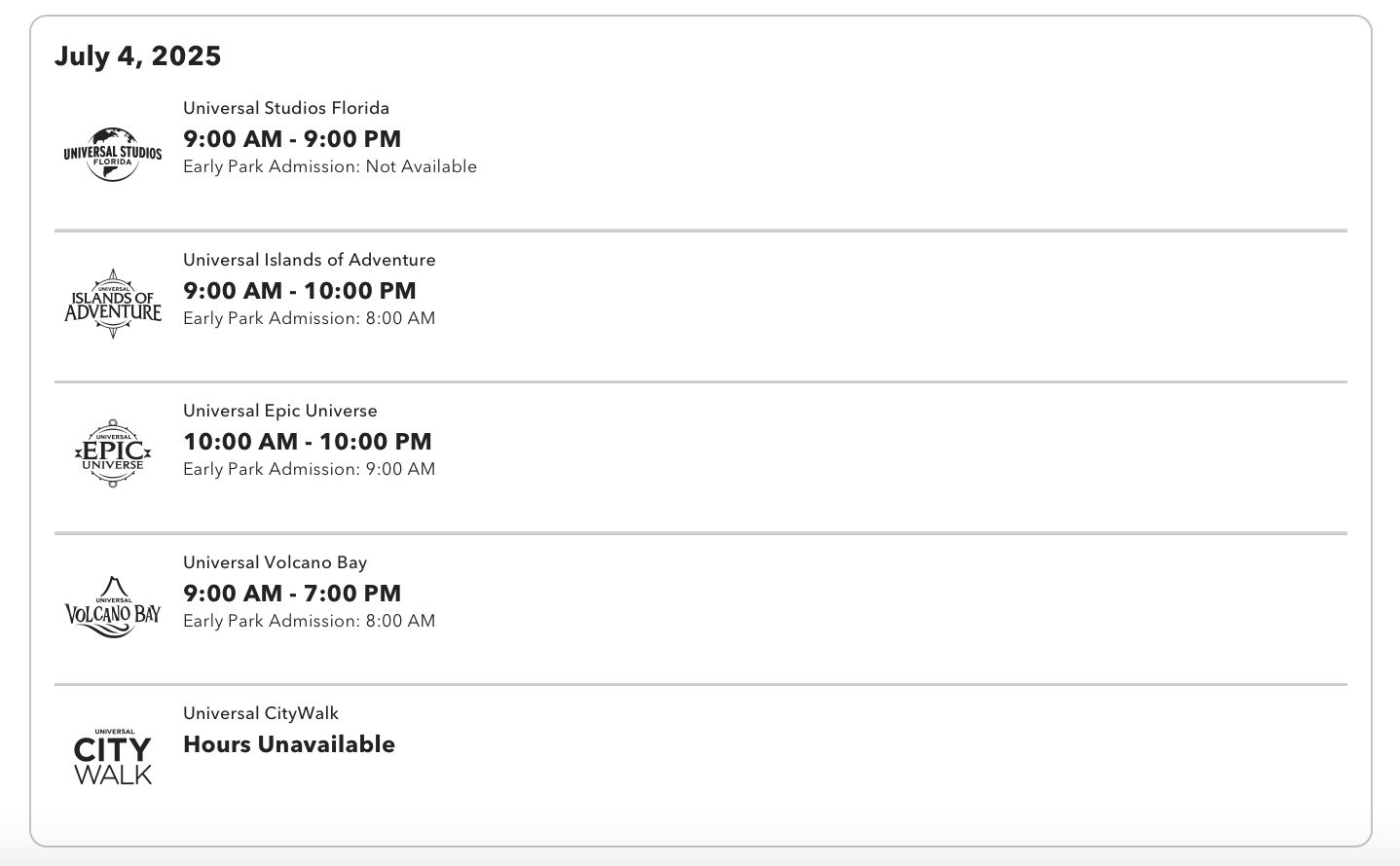1400x866 pixels.
Task: Click the Volcano Bay logo
Action: tap(113, 606)
